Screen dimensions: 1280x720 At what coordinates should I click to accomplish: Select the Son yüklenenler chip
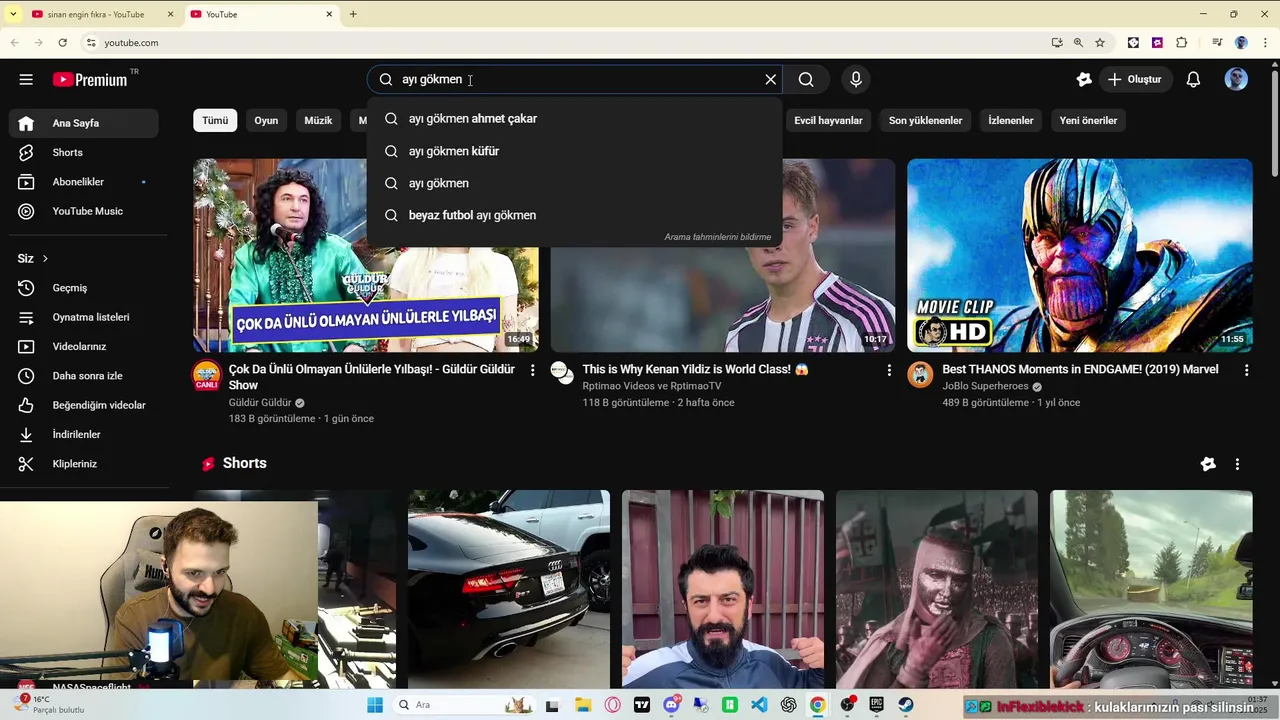tap(925, 120)
